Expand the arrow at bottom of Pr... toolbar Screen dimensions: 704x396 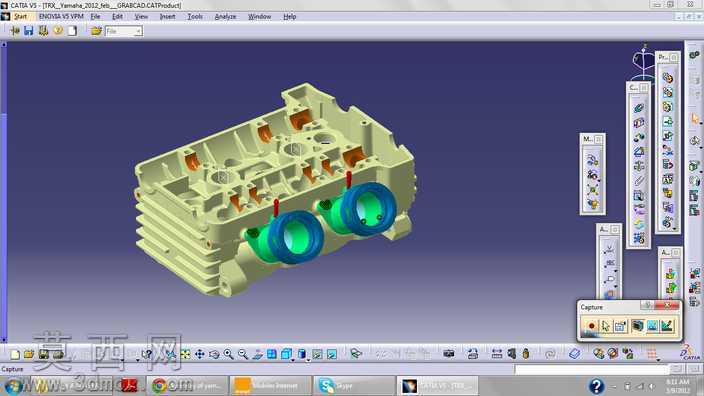coord(674,229)
